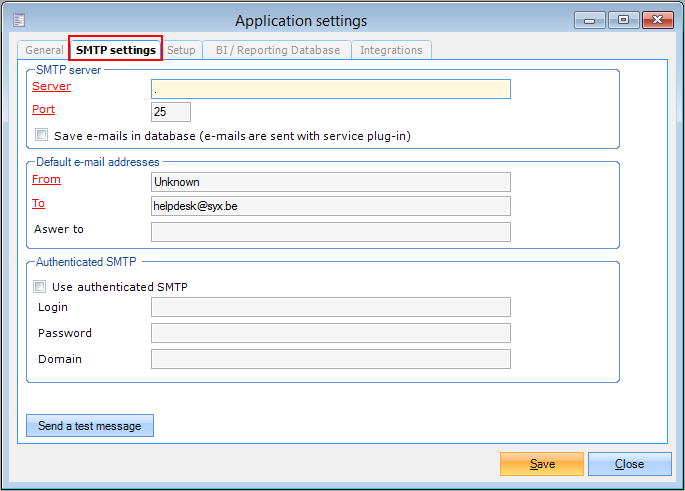Enable Save e-mails in database checkbox
This screenshot has width=685, height=491.
pyautogui.click(x=42, y=135)
